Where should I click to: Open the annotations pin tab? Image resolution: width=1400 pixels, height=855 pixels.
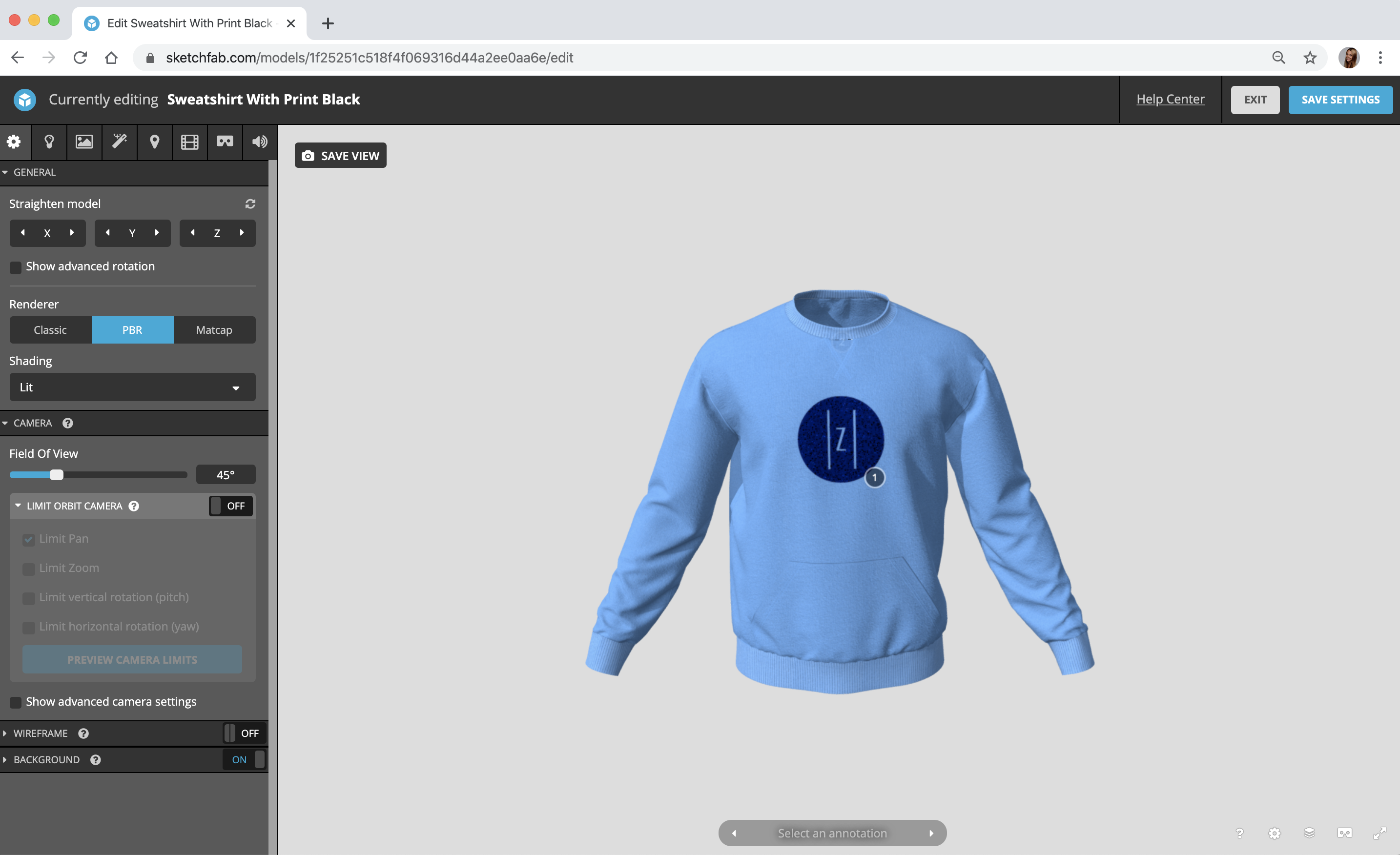(x=154, y=142)
